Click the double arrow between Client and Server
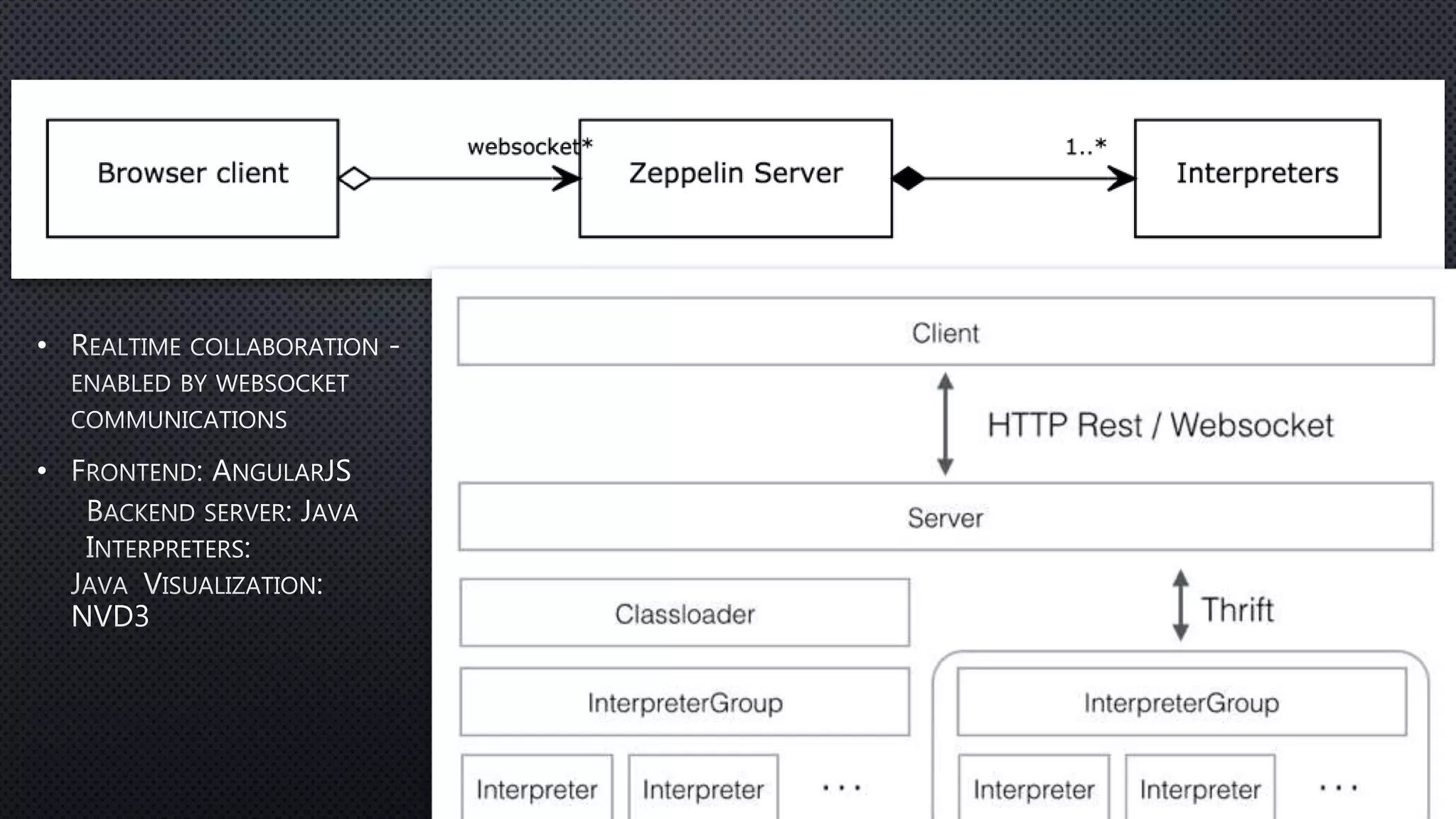The image size is (1456, 819). [x=946, y=424]
